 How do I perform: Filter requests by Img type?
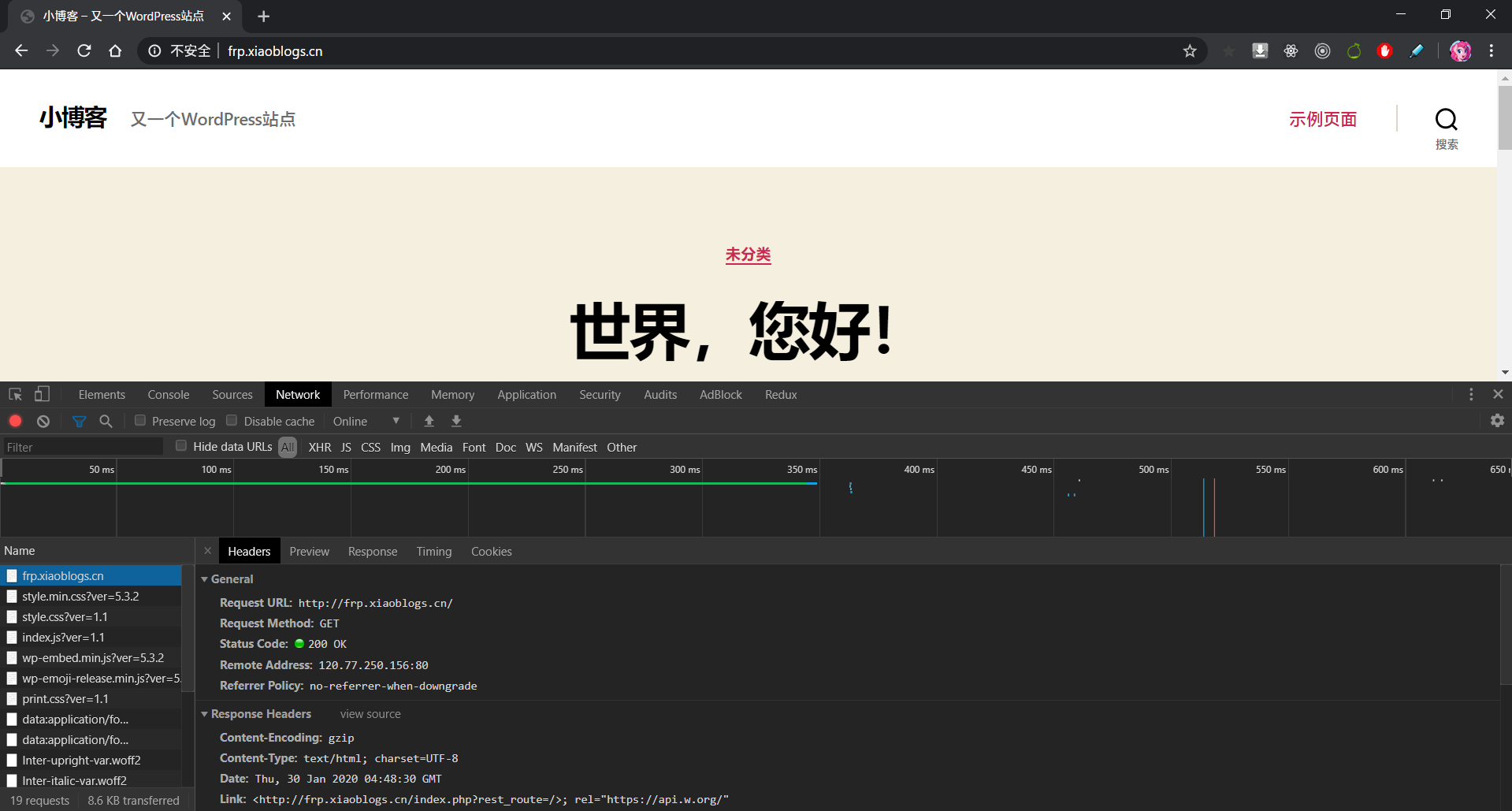coord(400,447)
